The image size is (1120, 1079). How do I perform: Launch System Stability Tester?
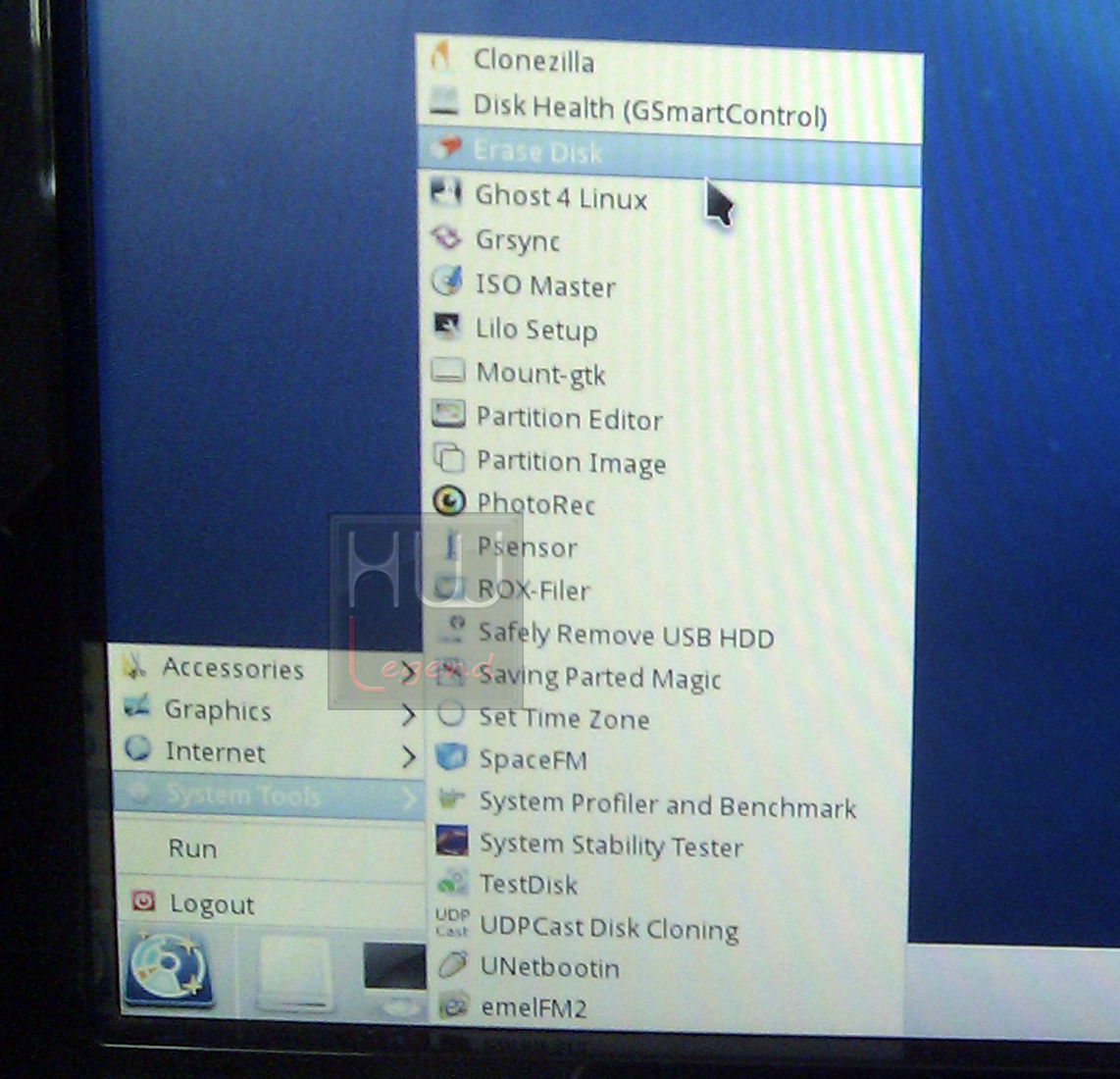point(669,847)
